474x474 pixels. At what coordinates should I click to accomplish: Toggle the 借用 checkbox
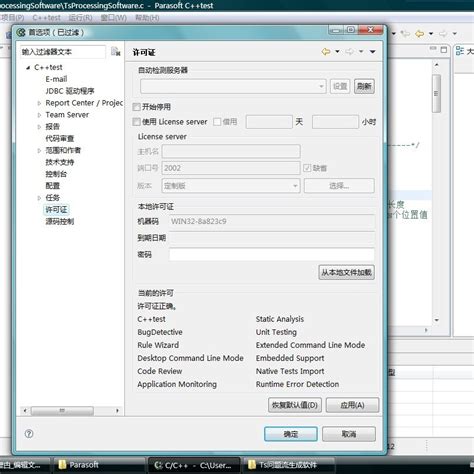click(x=217, y=122)
